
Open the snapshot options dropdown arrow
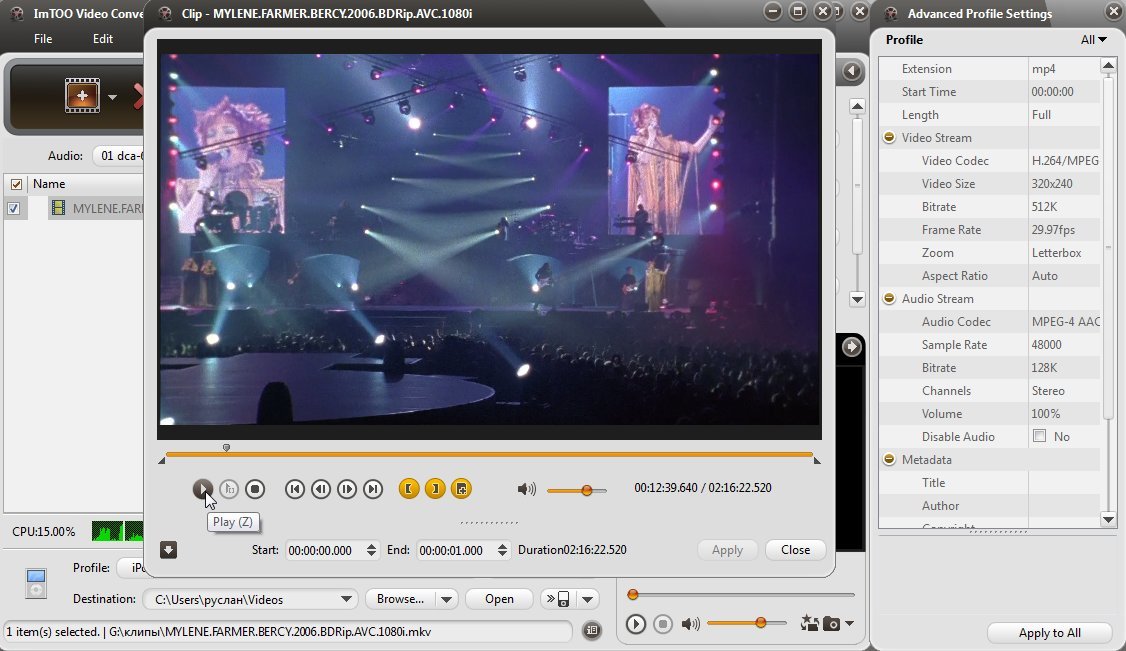(x=850, y=624)
